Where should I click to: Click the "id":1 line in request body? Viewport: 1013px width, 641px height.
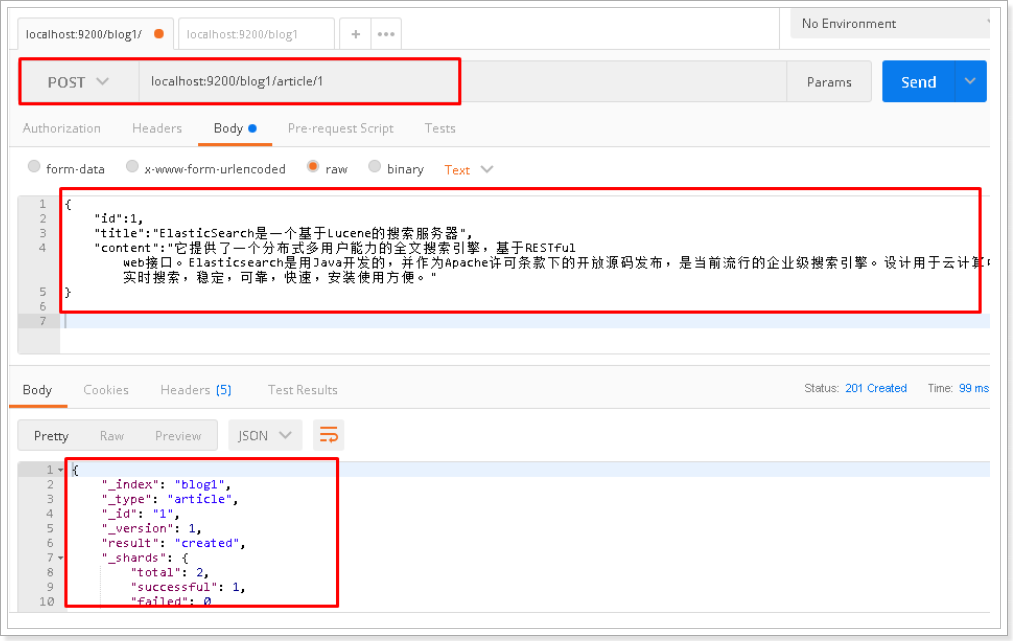(118, 218)
